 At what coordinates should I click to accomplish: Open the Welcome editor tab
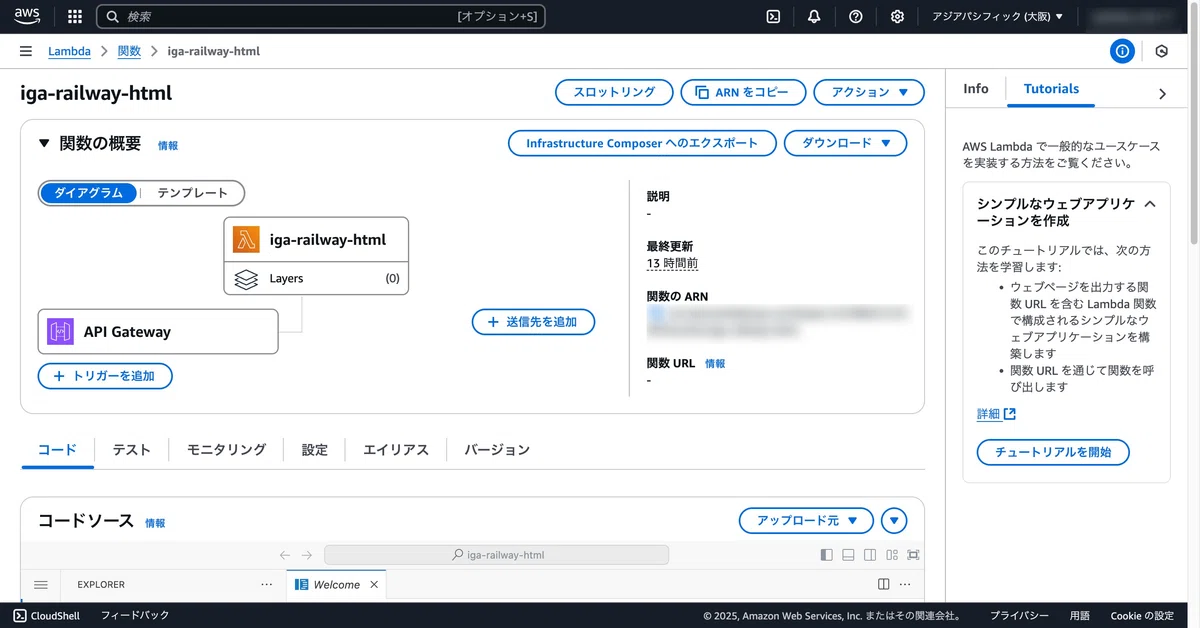point(336,585)
